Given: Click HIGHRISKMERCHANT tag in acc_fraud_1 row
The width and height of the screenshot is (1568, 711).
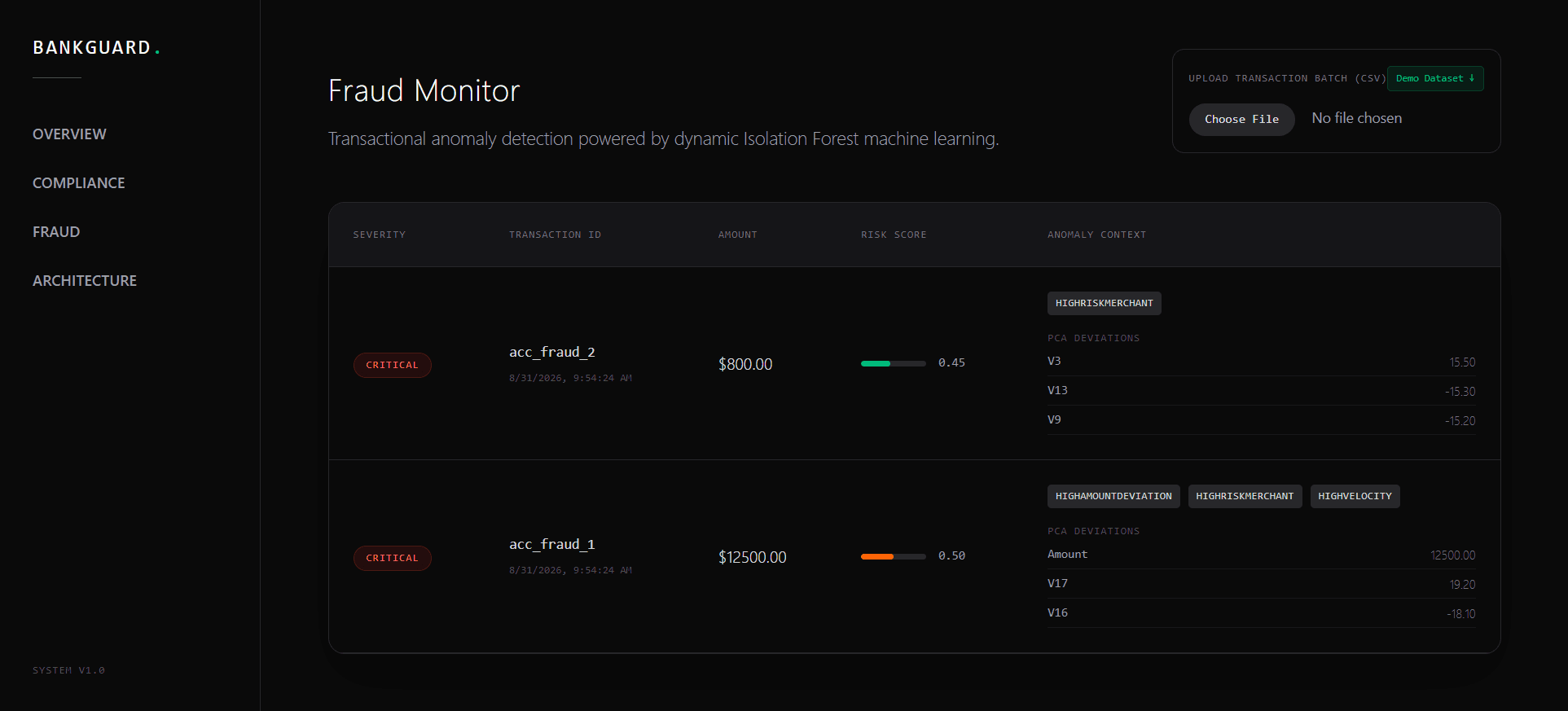Looking at the screenshot, I should coord(1245,496).
